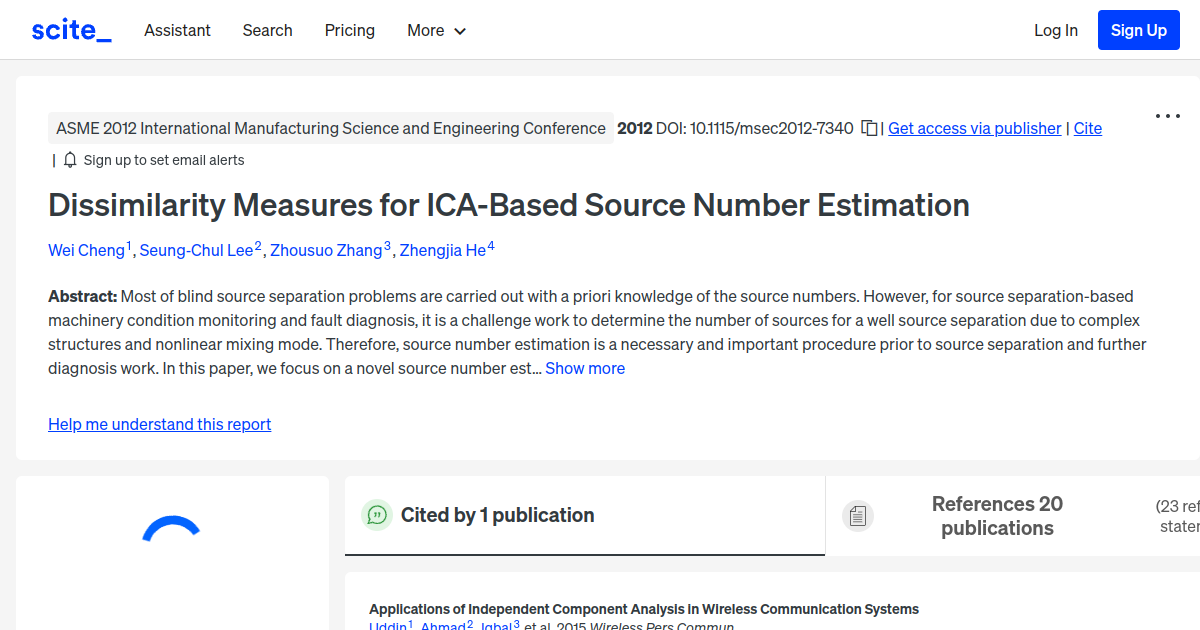Open the Pricing page
The height and width of the screenshot is (630, 1200).
click(x=349, y=31)
